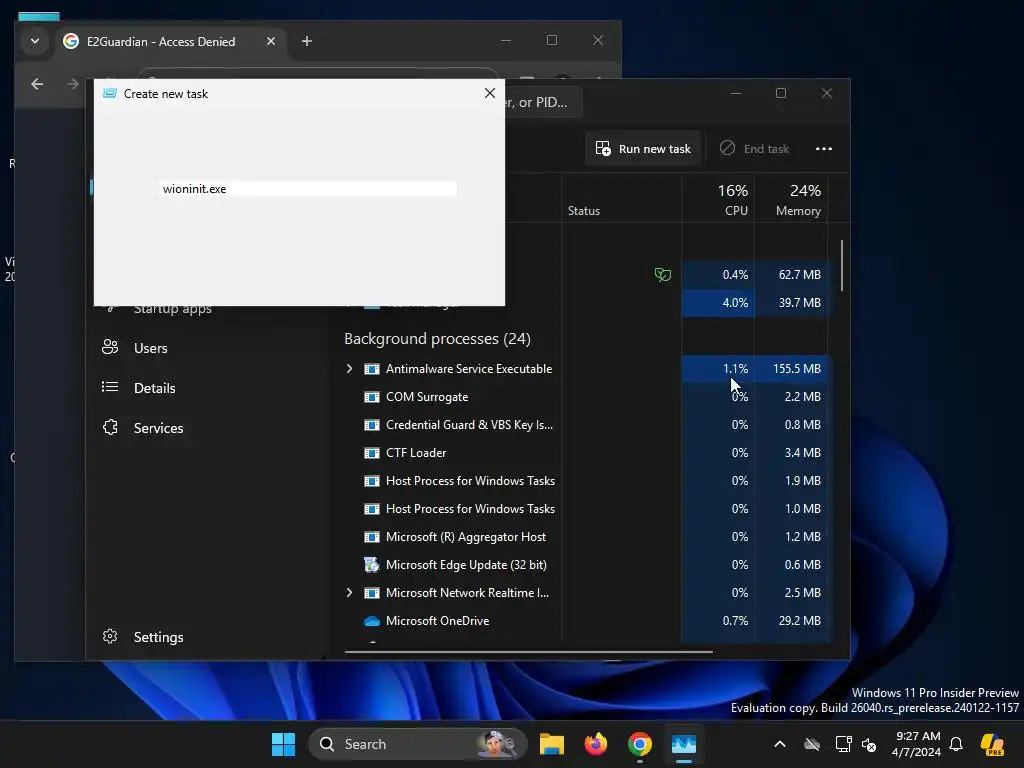
Task: Open the Copilot PRE taskbar icon
Action: point(992,744)
